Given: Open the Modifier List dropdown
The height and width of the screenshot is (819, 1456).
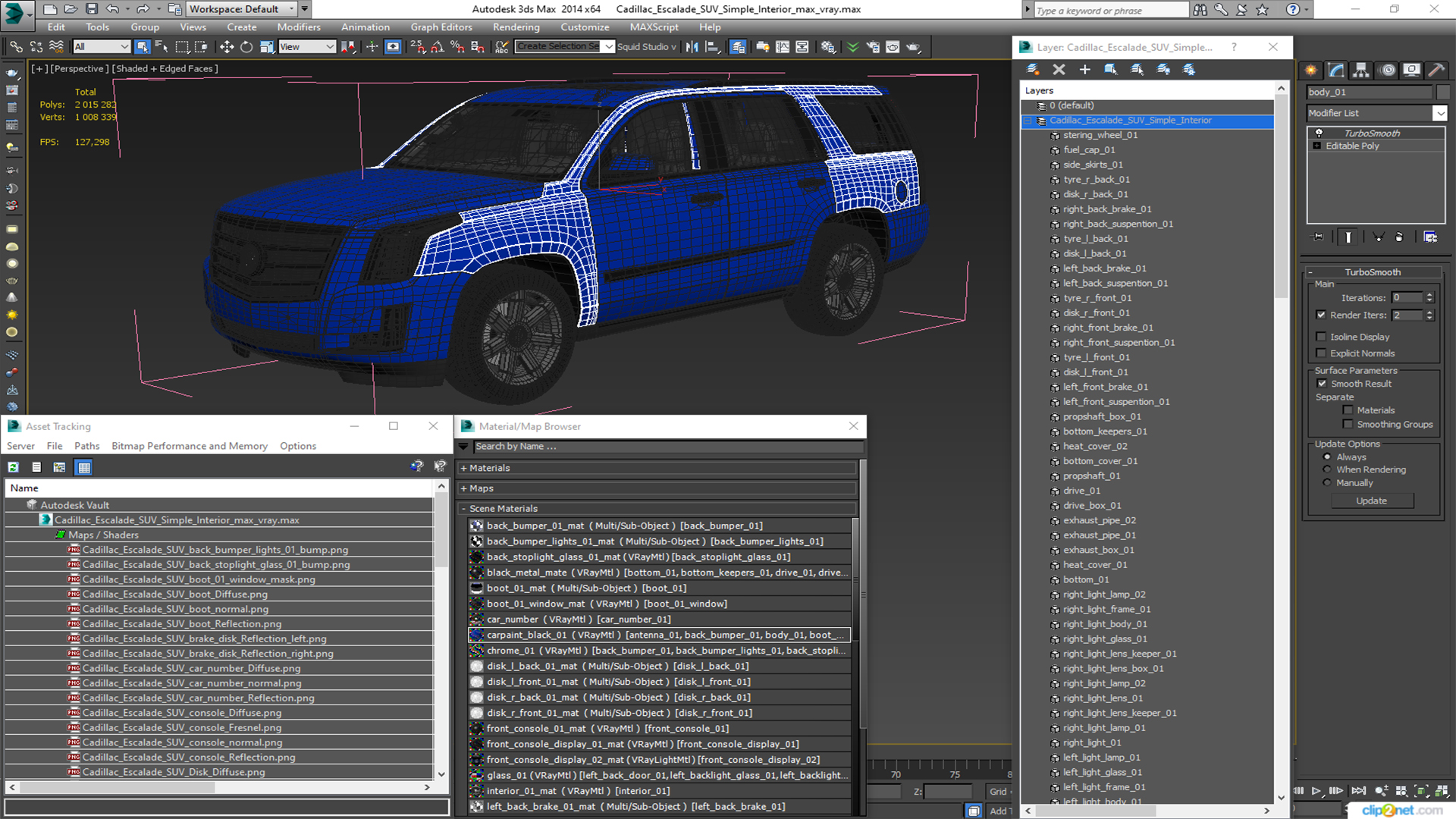Looking at the screenshot, I should (x=1439, y=113).
